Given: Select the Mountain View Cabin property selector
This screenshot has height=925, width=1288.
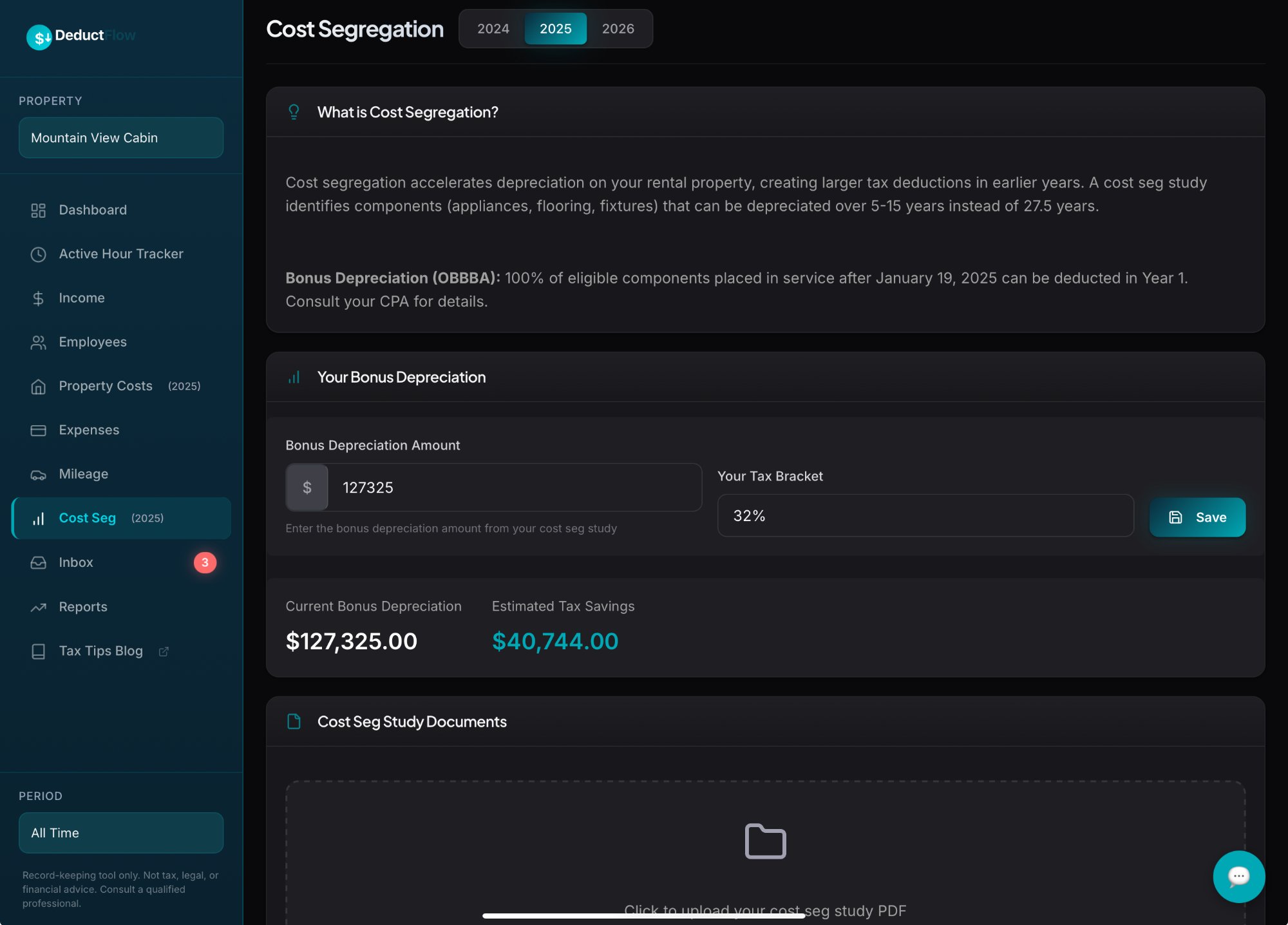Looking at the screenshot, I should click(120, 137).
